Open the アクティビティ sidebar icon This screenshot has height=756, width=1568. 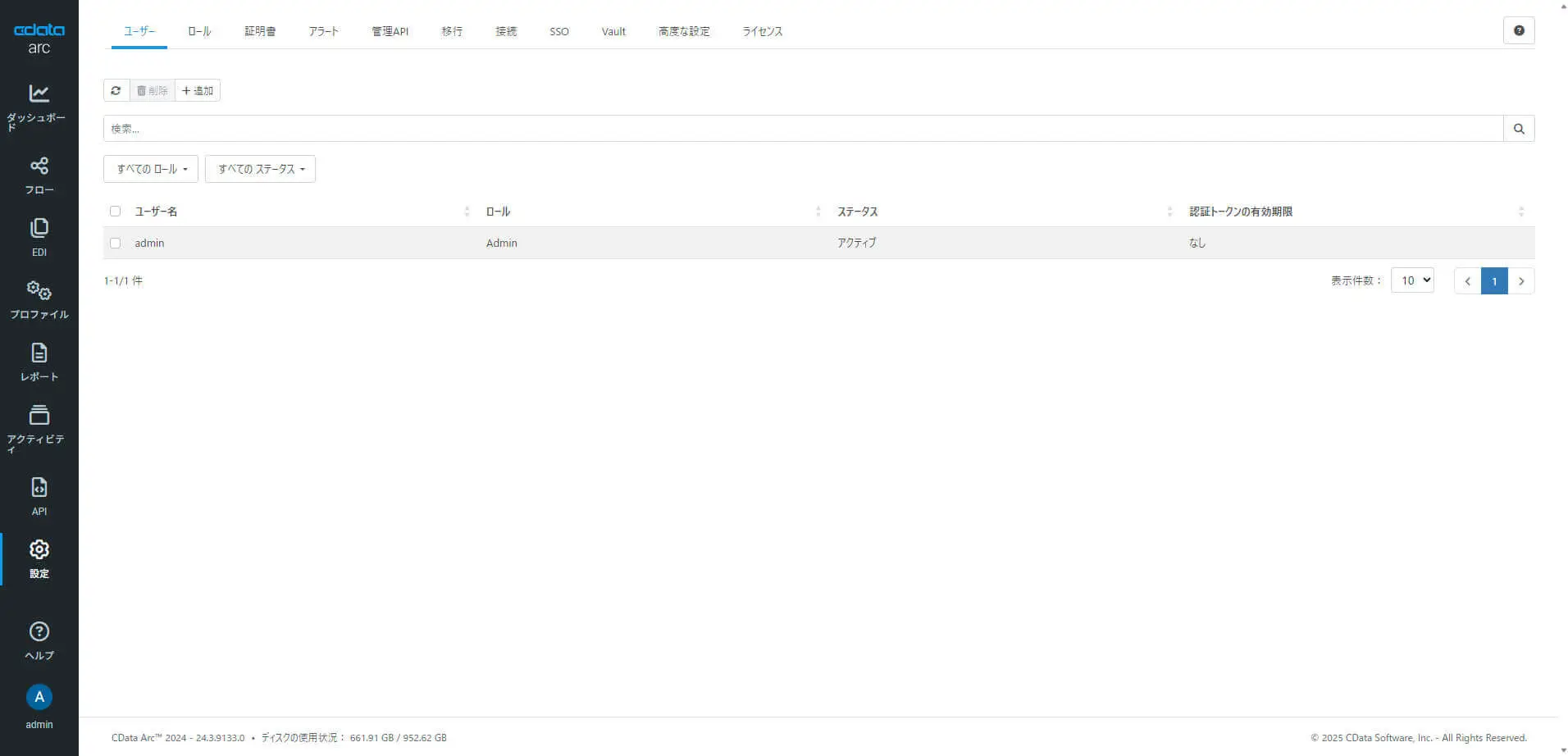point(39,415)
